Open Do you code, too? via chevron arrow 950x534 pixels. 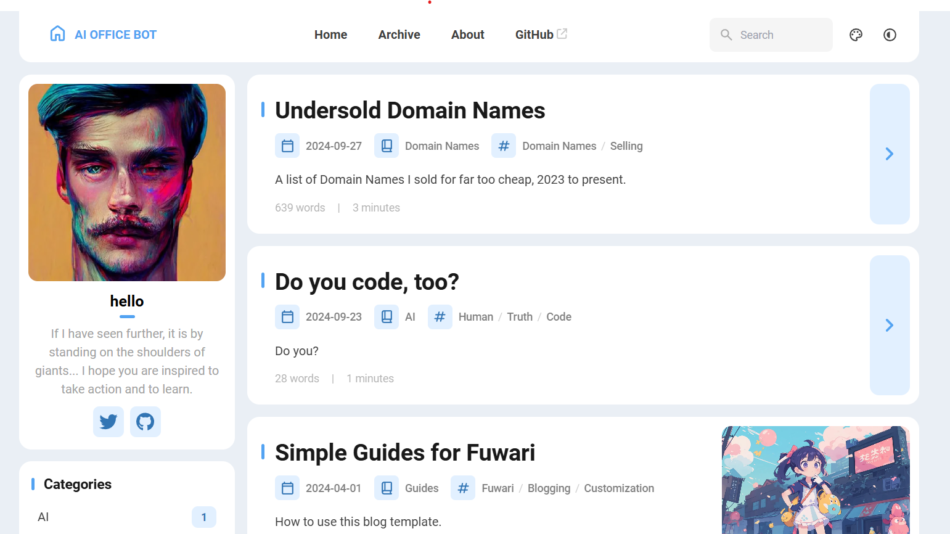coord(889,325)
